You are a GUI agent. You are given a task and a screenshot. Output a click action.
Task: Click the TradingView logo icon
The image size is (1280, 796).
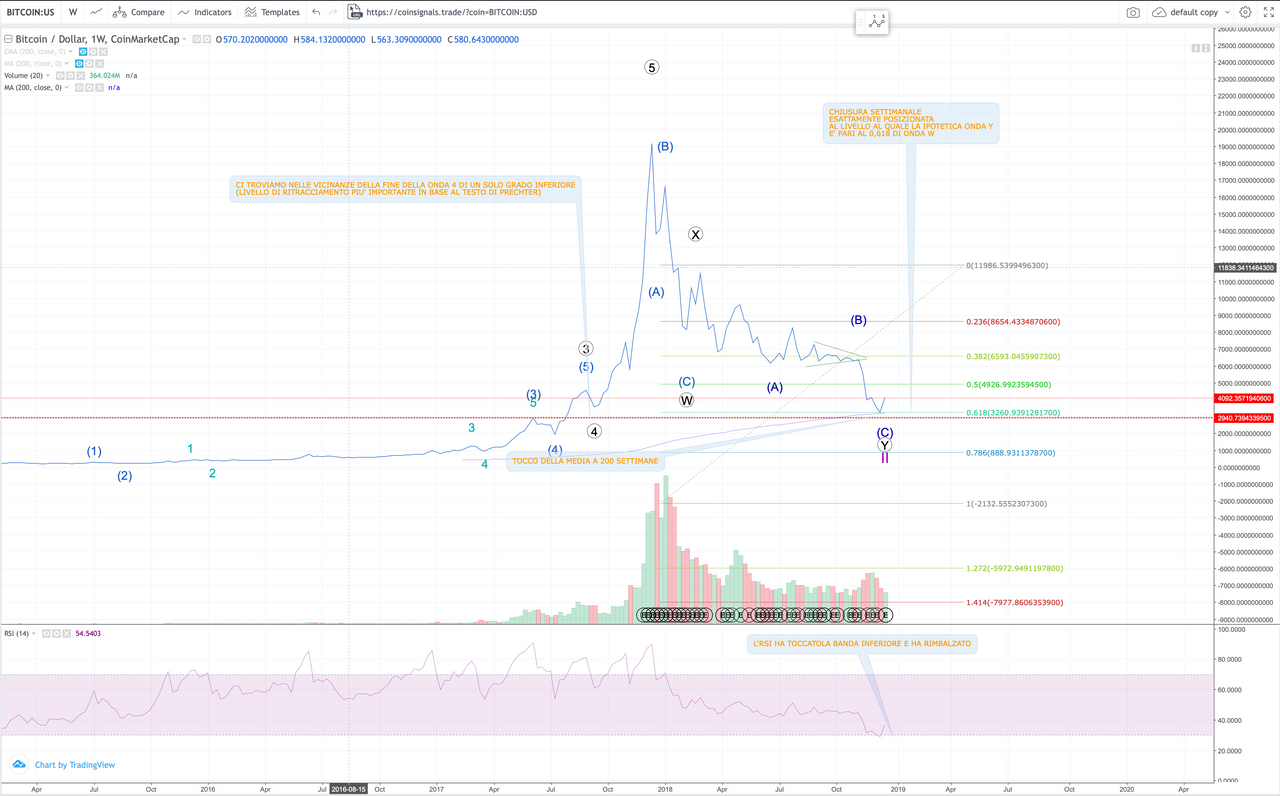pos(19,765)
